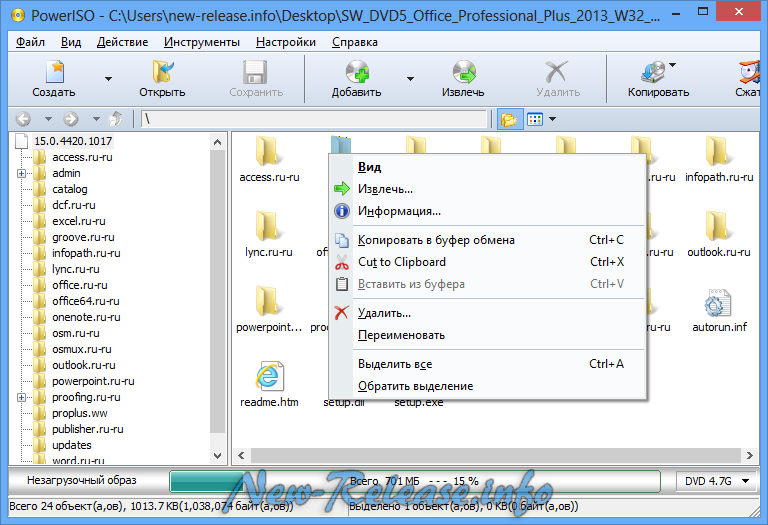Click the view mode icon

point(535,119)
